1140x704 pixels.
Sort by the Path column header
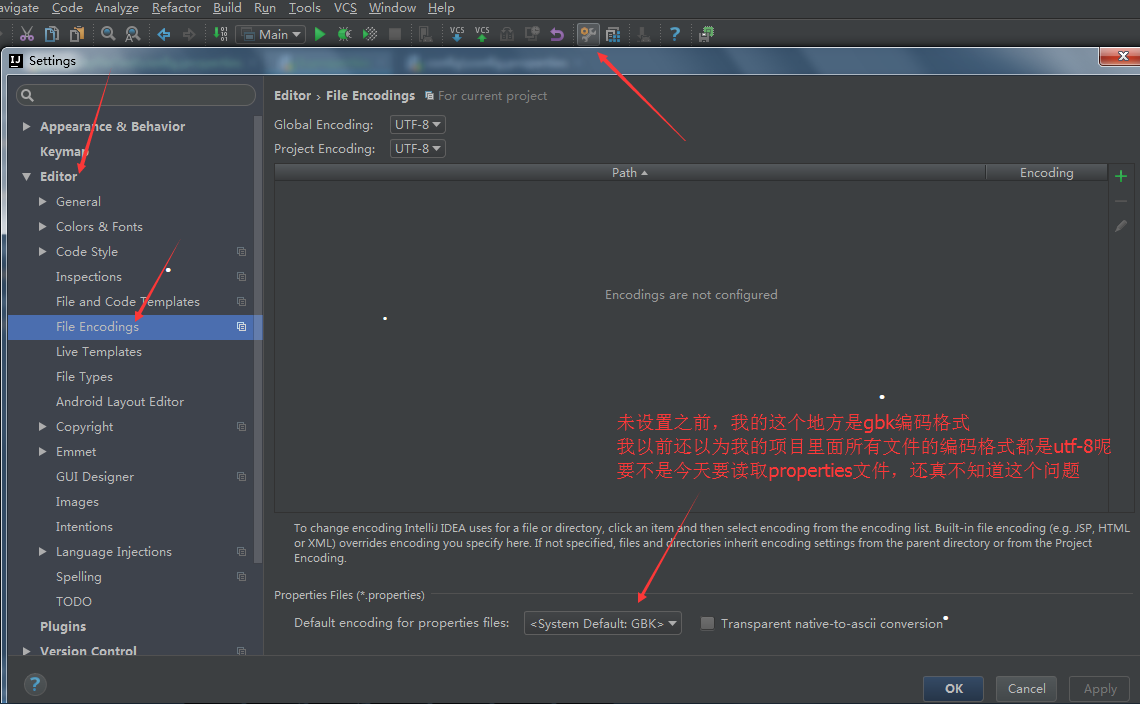pos(630,172)
